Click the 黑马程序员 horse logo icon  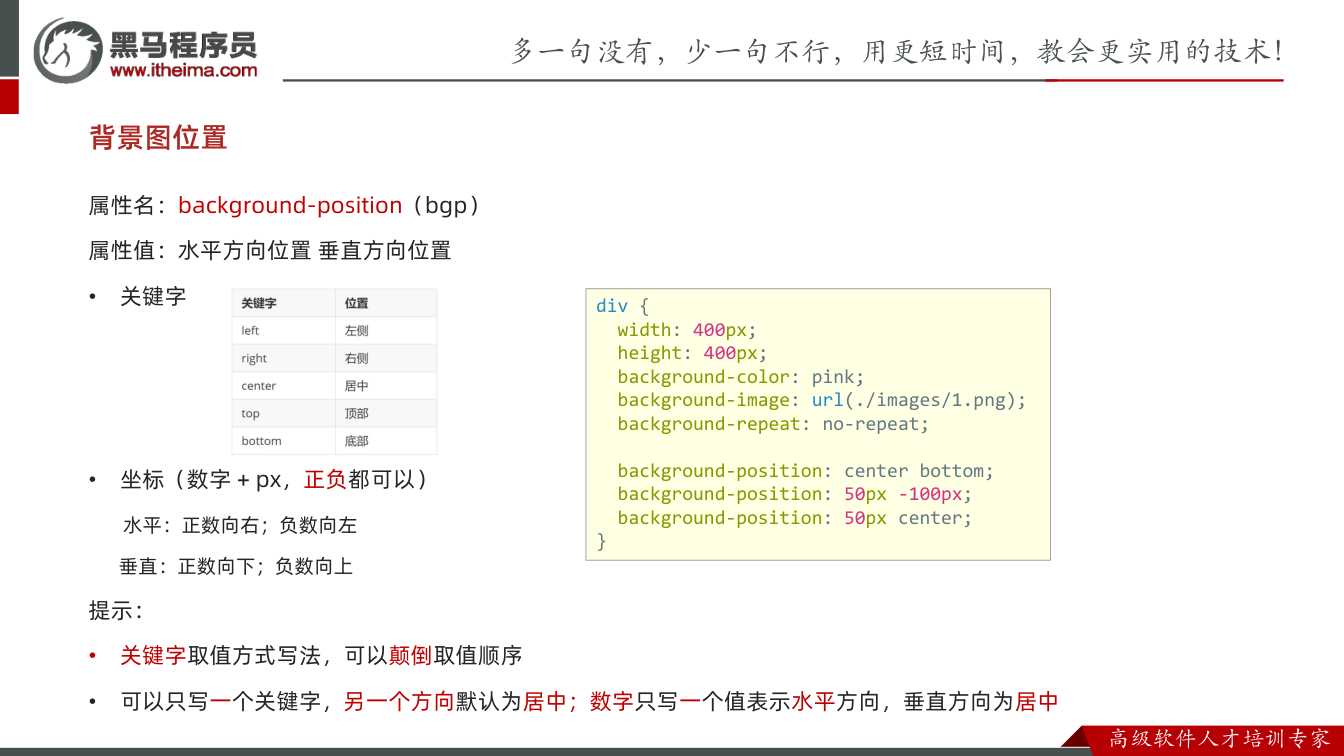69,50
